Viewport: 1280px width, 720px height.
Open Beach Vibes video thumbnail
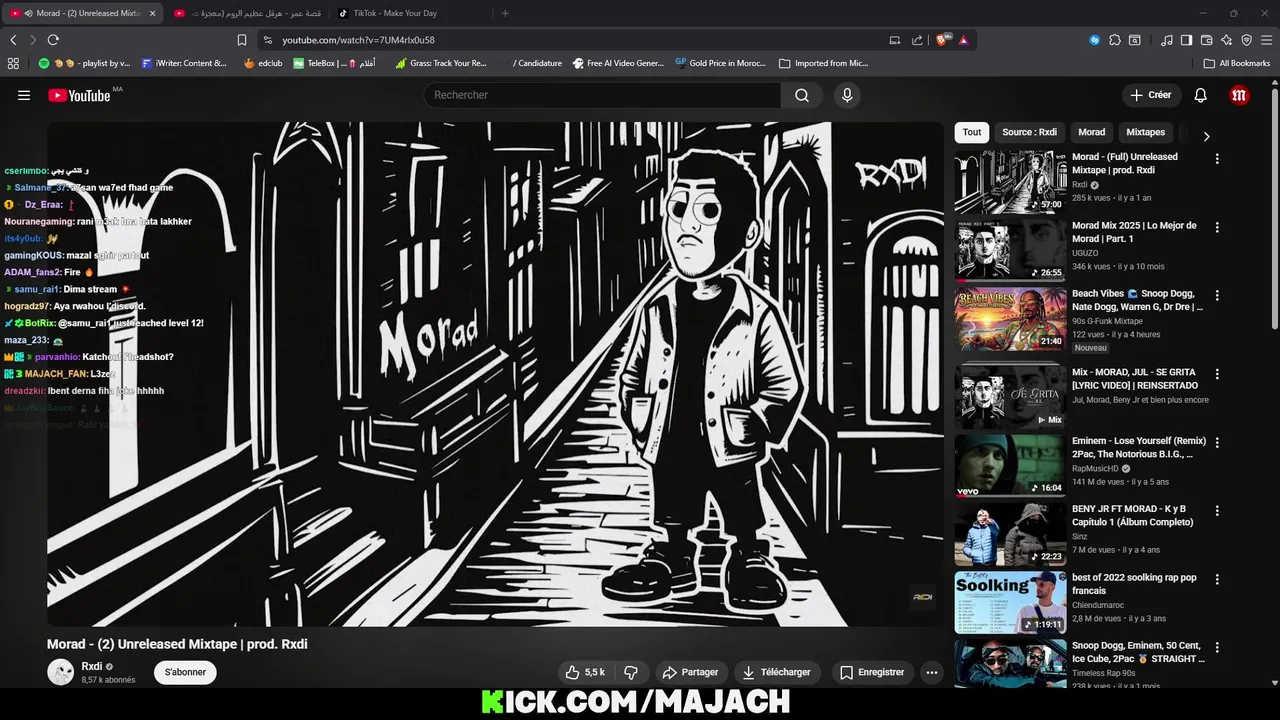(1010, 319)
